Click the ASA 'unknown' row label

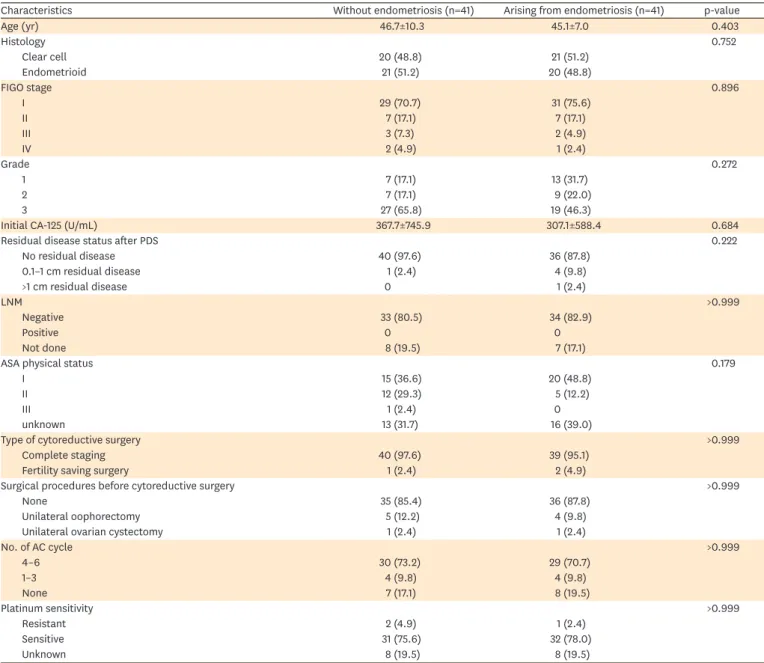pyautogui.click(x=43, y=425)
